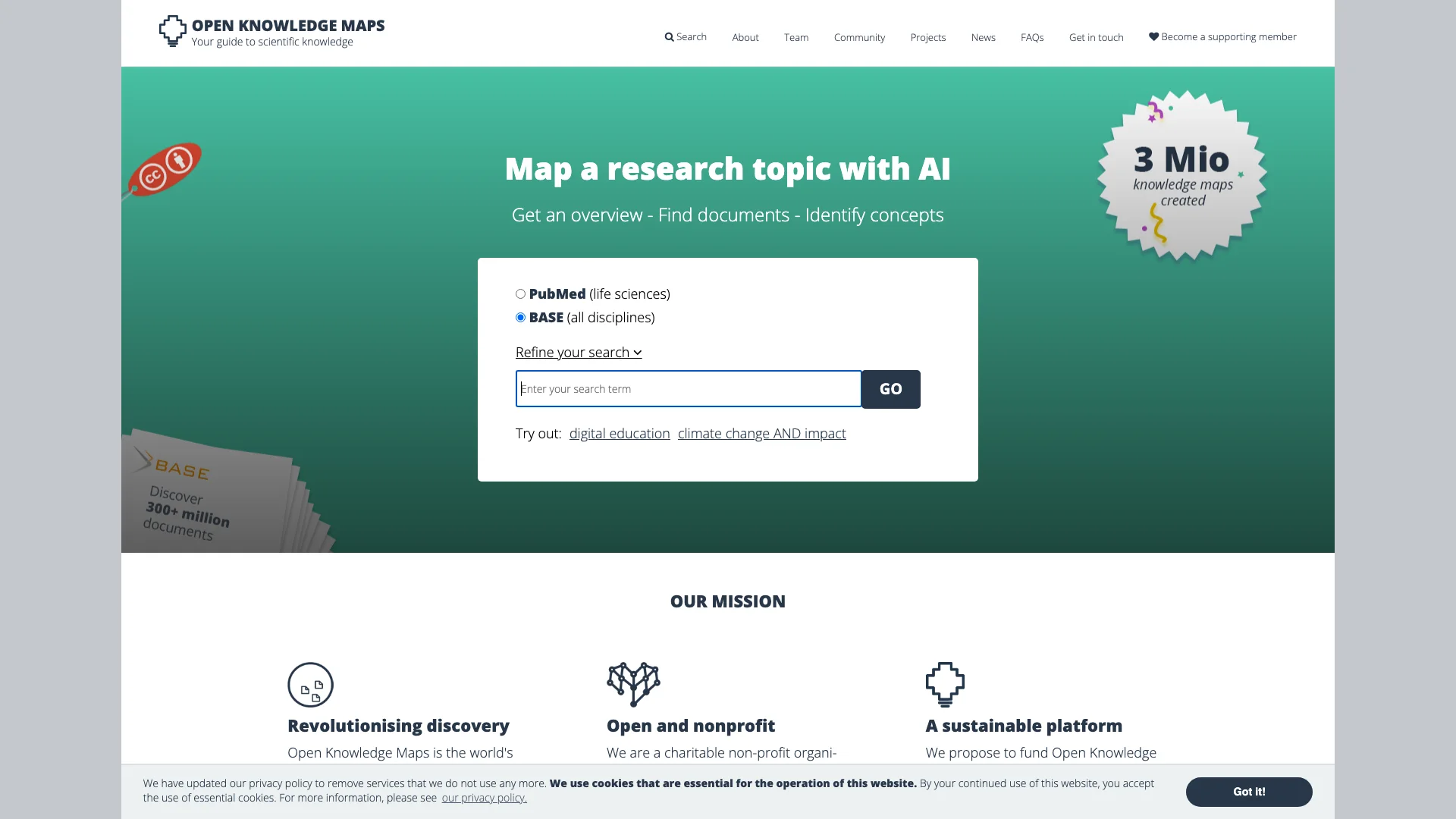Viewport: 1456px width, 819px height.
Task: Expand the Refine your search options
Action: (x=577, y=351)
